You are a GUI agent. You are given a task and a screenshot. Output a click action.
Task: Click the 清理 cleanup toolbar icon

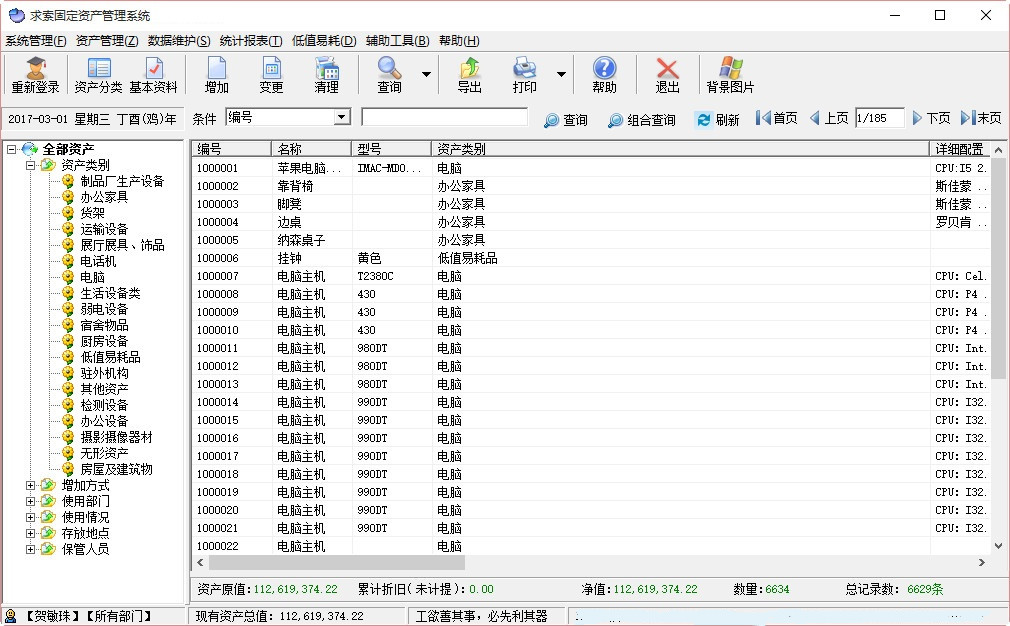[326, 74]
